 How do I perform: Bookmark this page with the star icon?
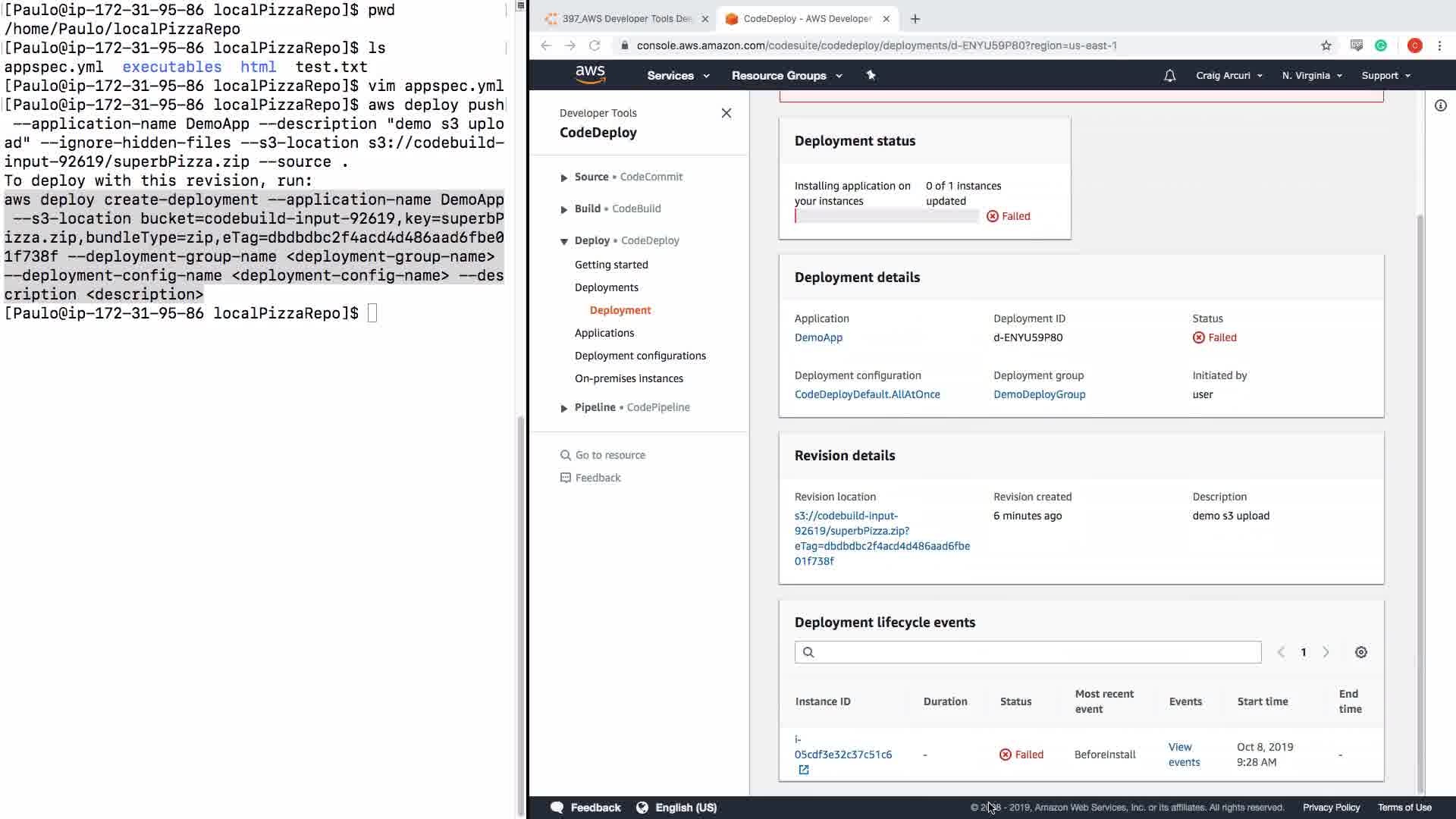1326,45
